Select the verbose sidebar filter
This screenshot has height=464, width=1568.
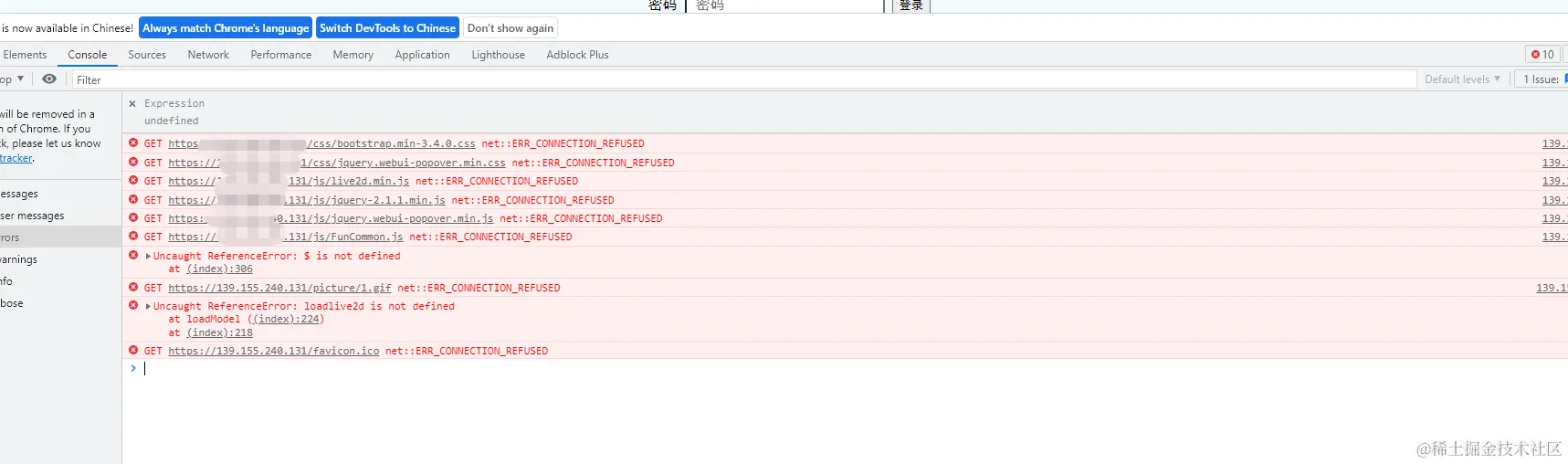(x=60, y=303)
